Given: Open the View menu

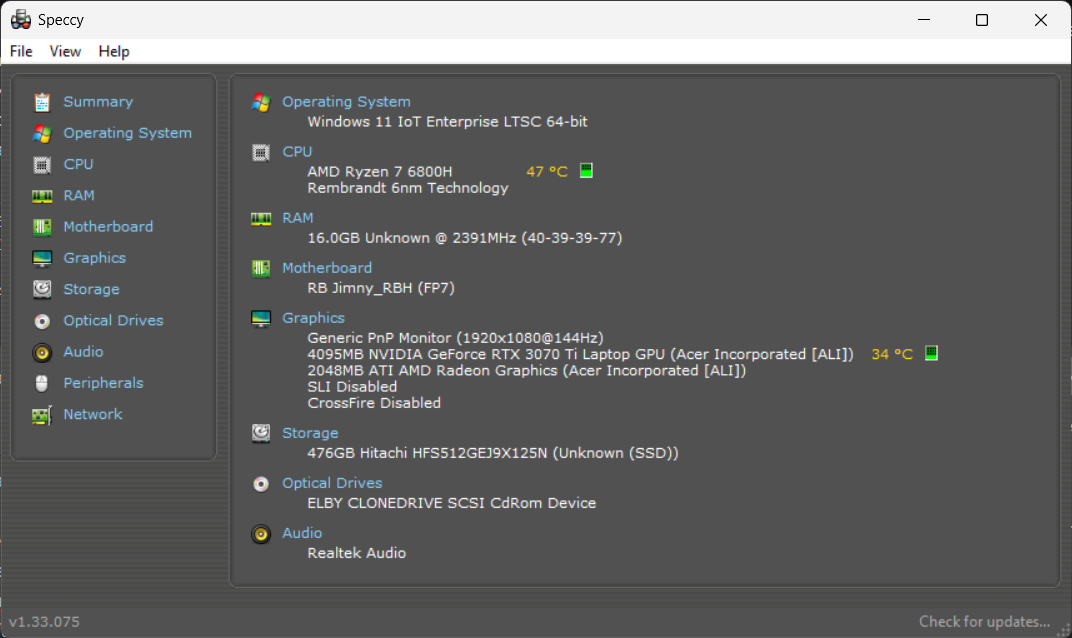Looking at the screenshot, I should (x=65, y=51).
